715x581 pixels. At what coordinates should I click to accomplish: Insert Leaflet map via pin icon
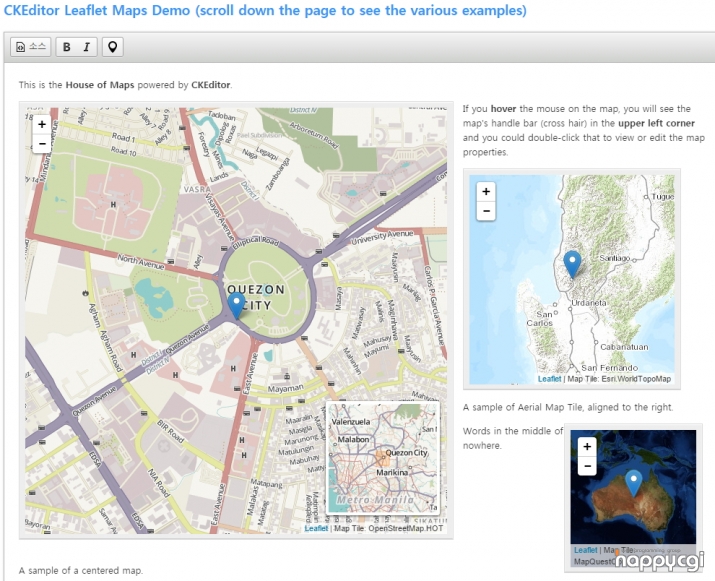112,47
